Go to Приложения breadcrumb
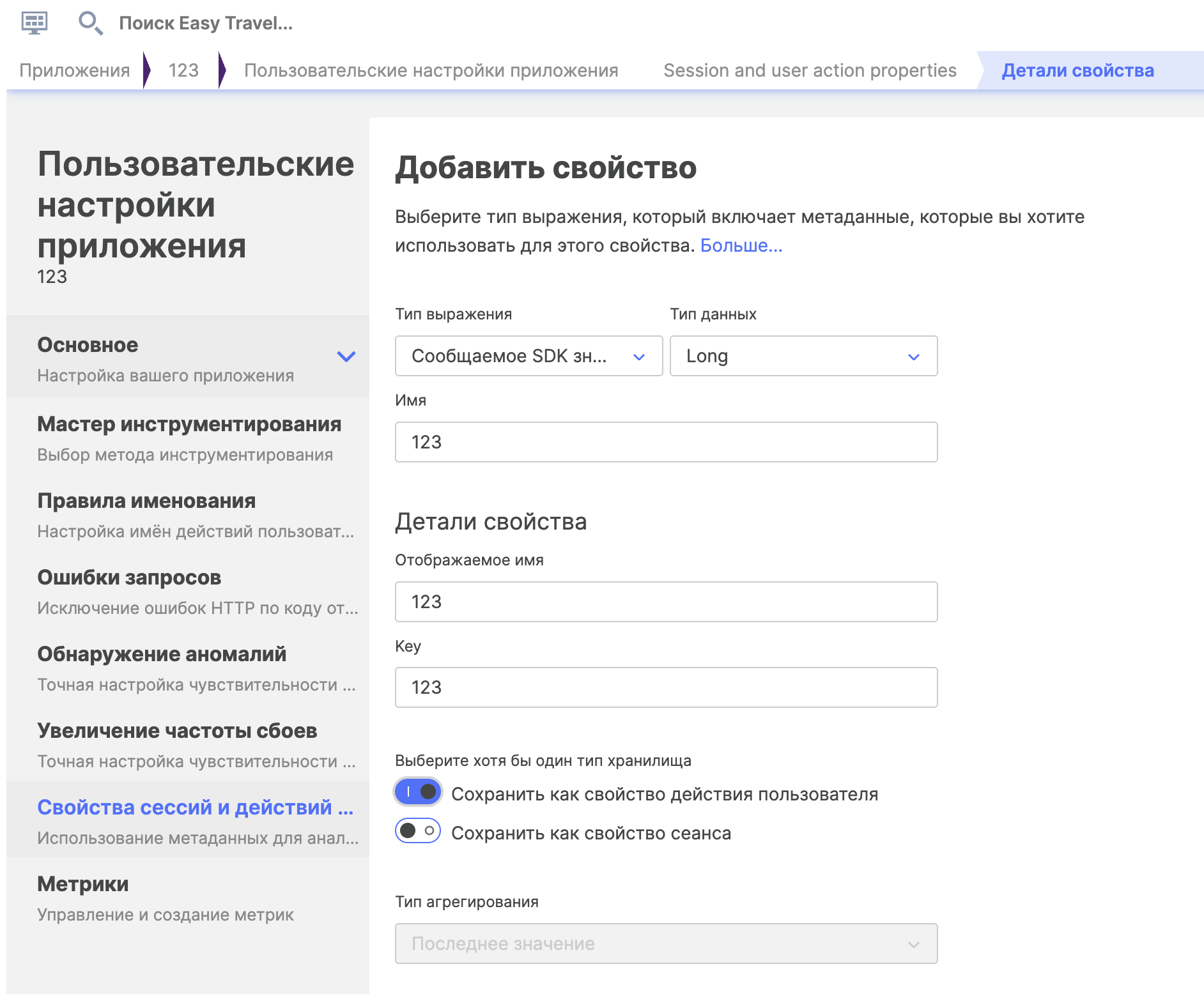The width and height of the screenshot is (1204, 994). 75,70
